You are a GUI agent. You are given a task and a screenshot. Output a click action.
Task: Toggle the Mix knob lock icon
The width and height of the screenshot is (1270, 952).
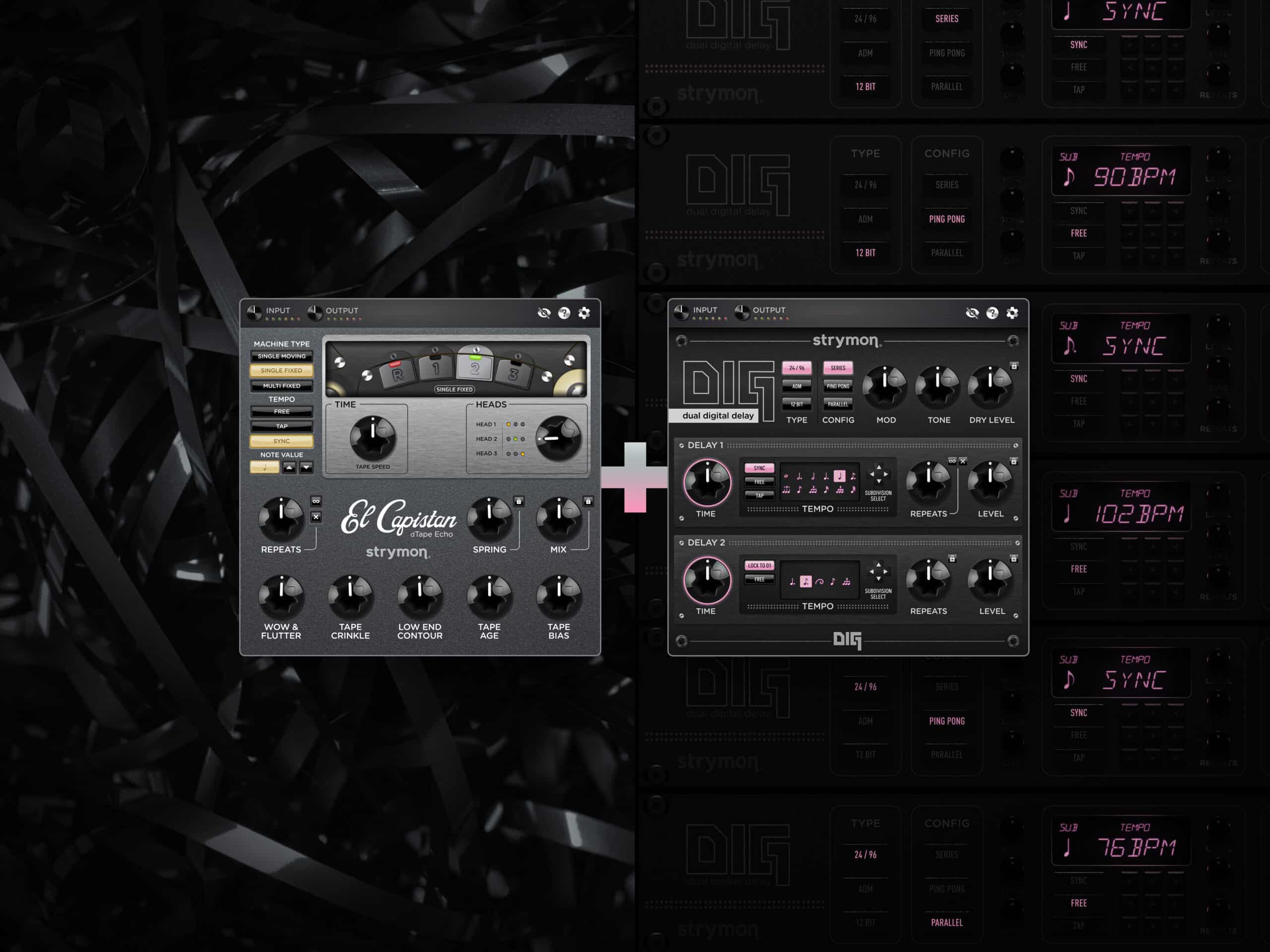pyautogui.click(x=588, y=502)
